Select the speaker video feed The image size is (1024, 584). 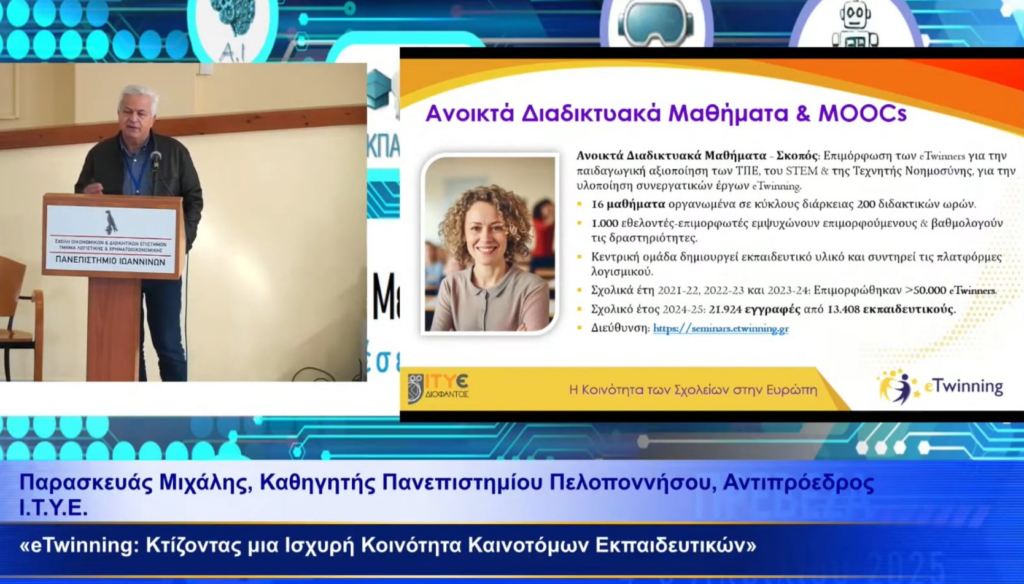click(183, 221)
